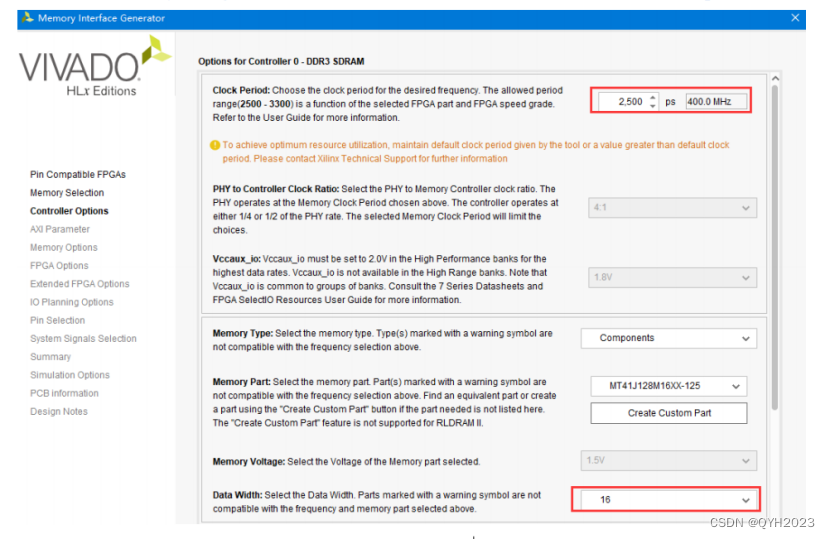Click the 'Memory Voltage:' label text
The image size is (830, 539).
click(x=249, y=462)
